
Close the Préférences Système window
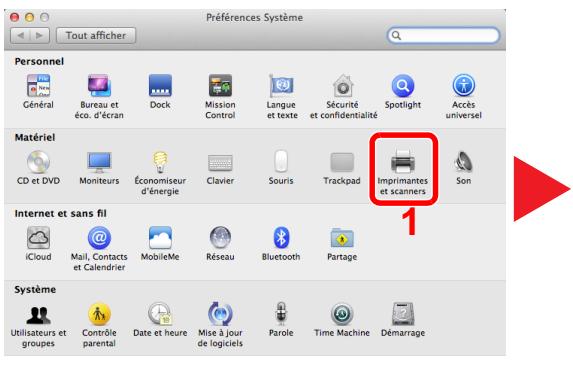click(14, 17)
